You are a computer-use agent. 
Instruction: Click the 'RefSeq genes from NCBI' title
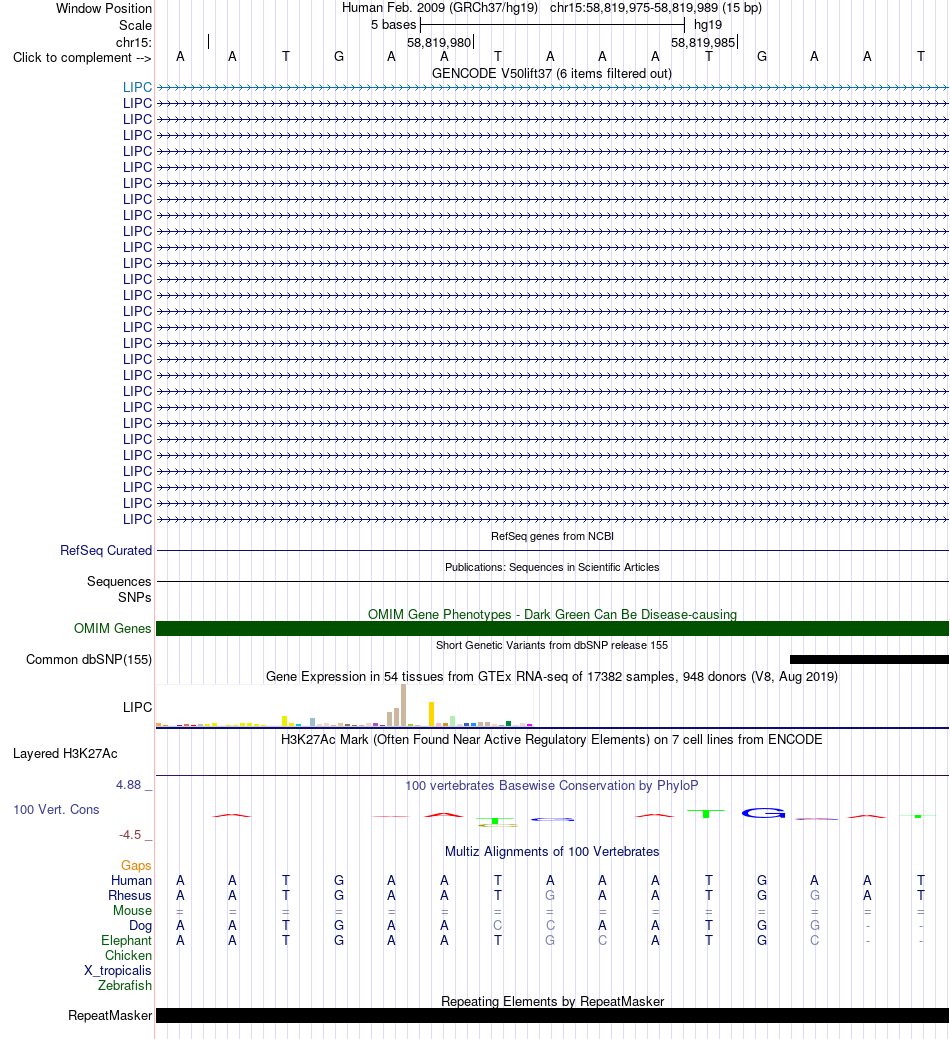point(552,536)
